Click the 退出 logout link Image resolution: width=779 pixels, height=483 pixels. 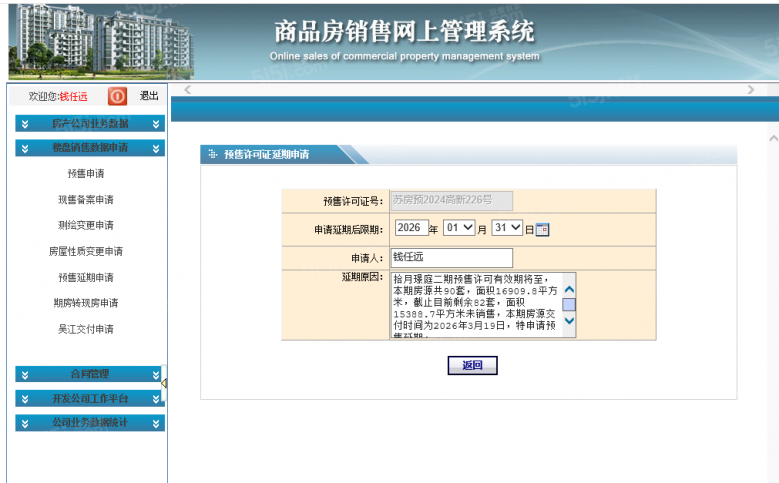(149, 96)
